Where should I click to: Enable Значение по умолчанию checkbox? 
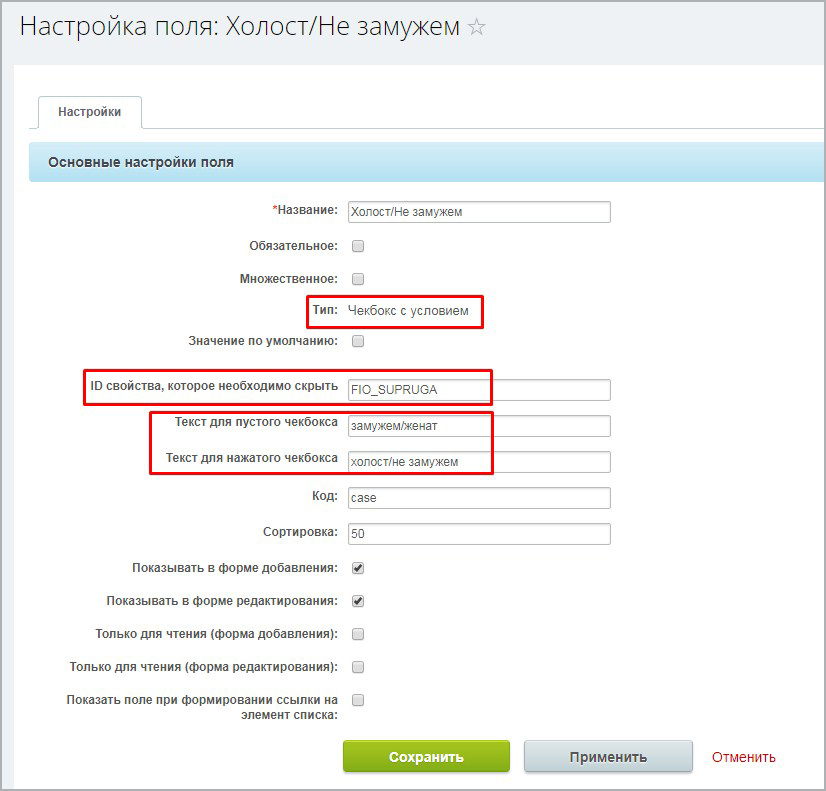click(x=358, y=341)
